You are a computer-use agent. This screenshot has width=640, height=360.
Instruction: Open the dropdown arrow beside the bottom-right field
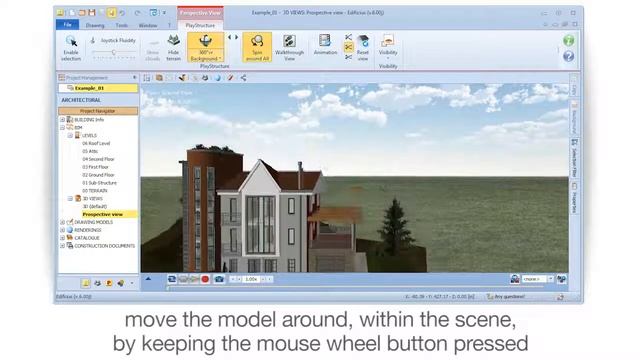click(x=551, y=279)
